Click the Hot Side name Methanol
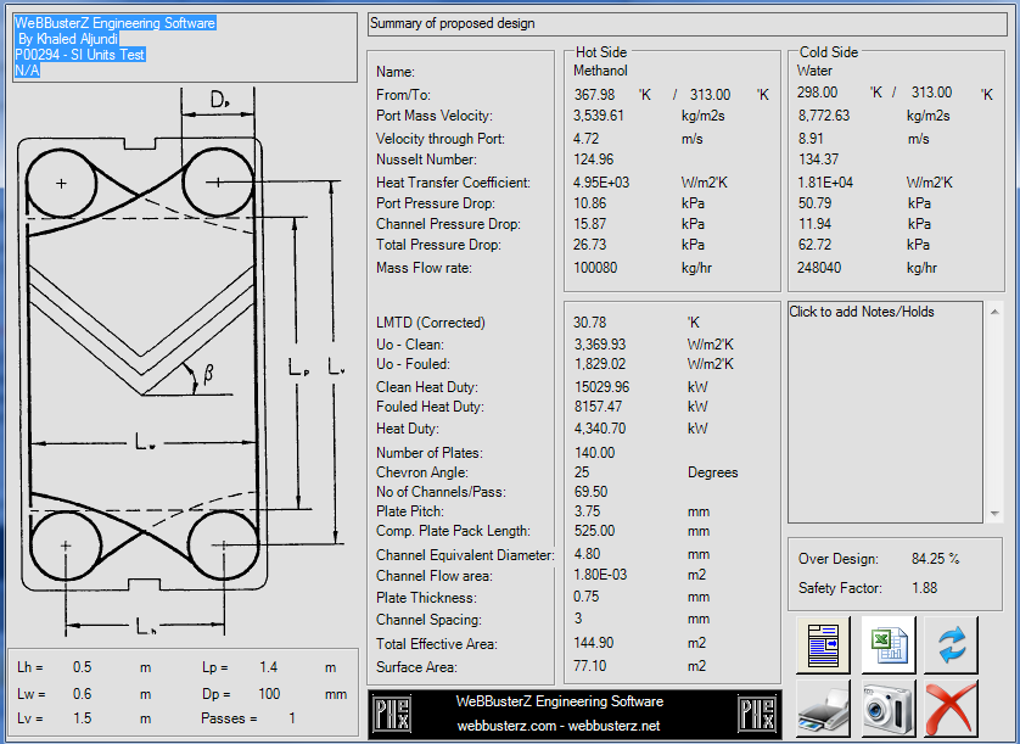 [600, 71]
